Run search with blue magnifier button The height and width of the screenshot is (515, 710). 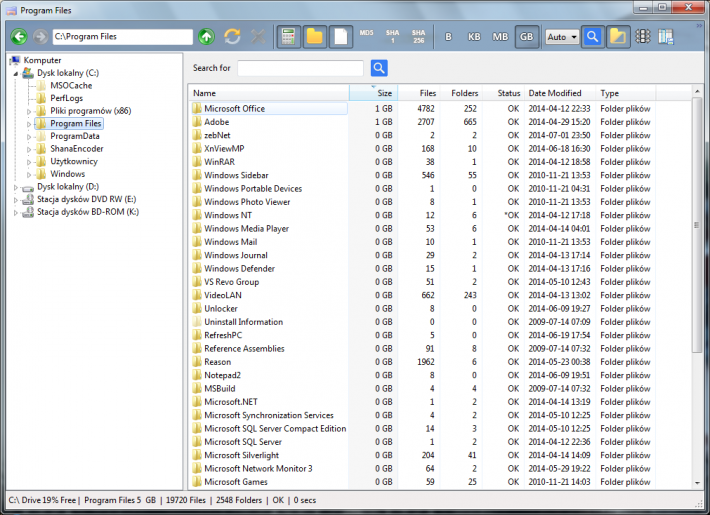click(379, 68)
